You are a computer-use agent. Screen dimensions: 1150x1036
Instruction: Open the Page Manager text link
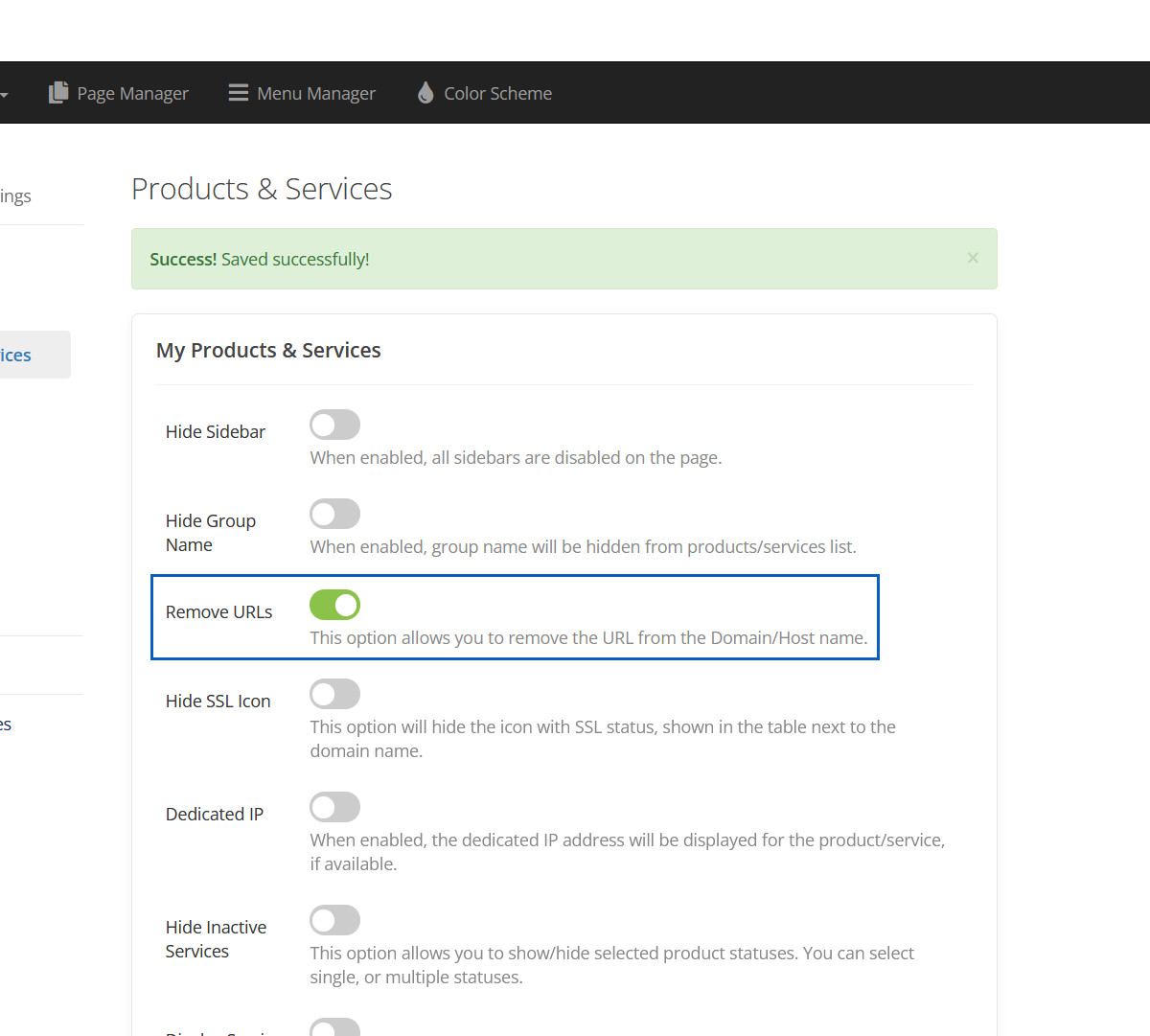tap(132, 94)
